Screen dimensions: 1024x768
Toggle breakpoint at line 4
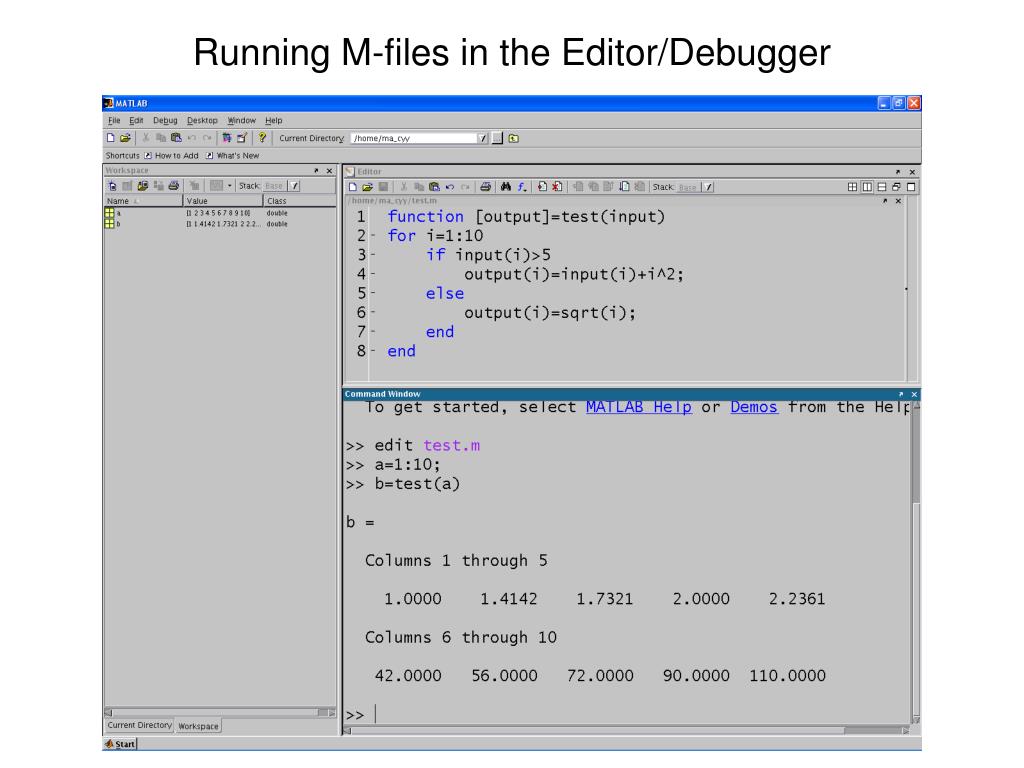click(x=373, y=274)
